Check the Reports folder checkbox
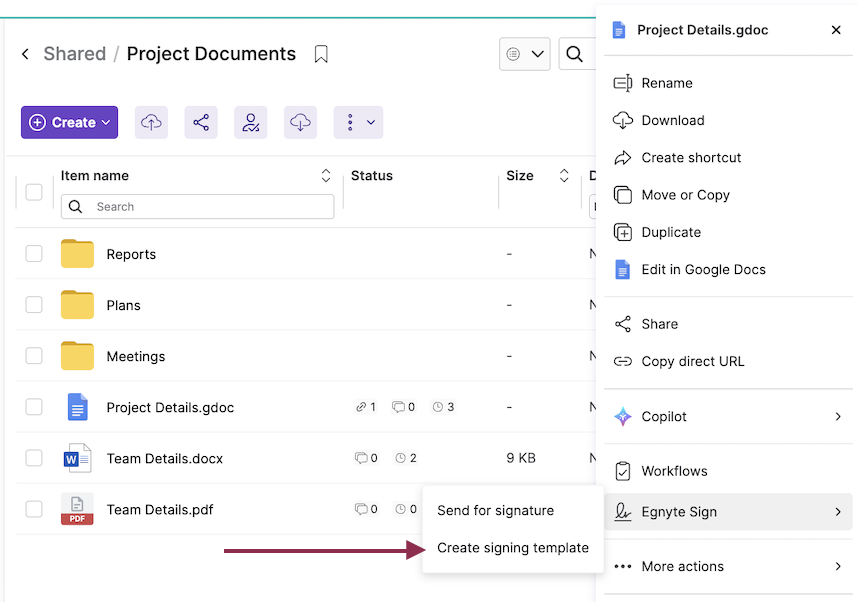Viewport: 858px width, 602px height. (x=33, y=254)
